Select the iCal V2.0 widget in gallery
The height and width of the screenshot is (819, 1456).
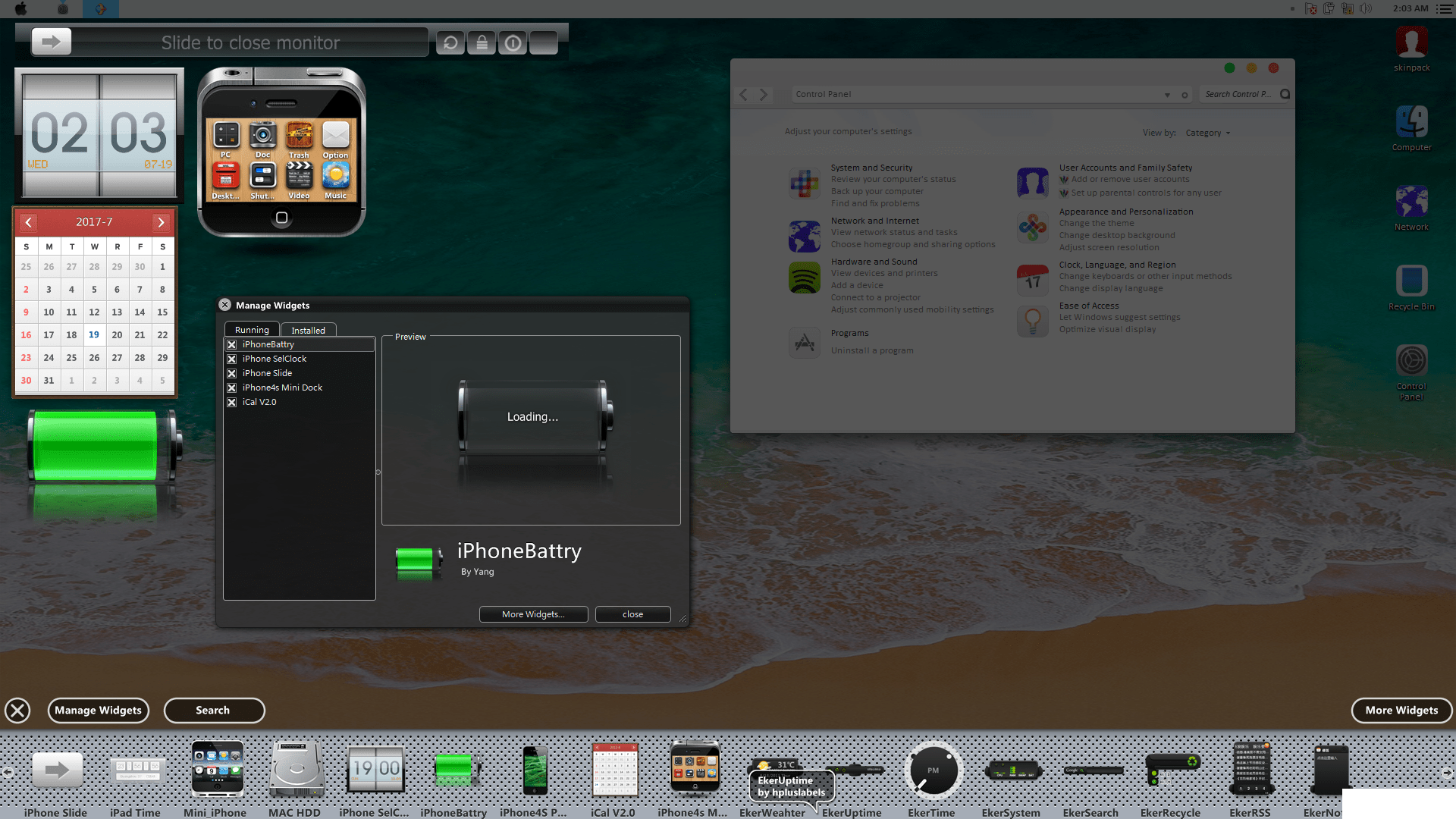(x=615, y=769)
